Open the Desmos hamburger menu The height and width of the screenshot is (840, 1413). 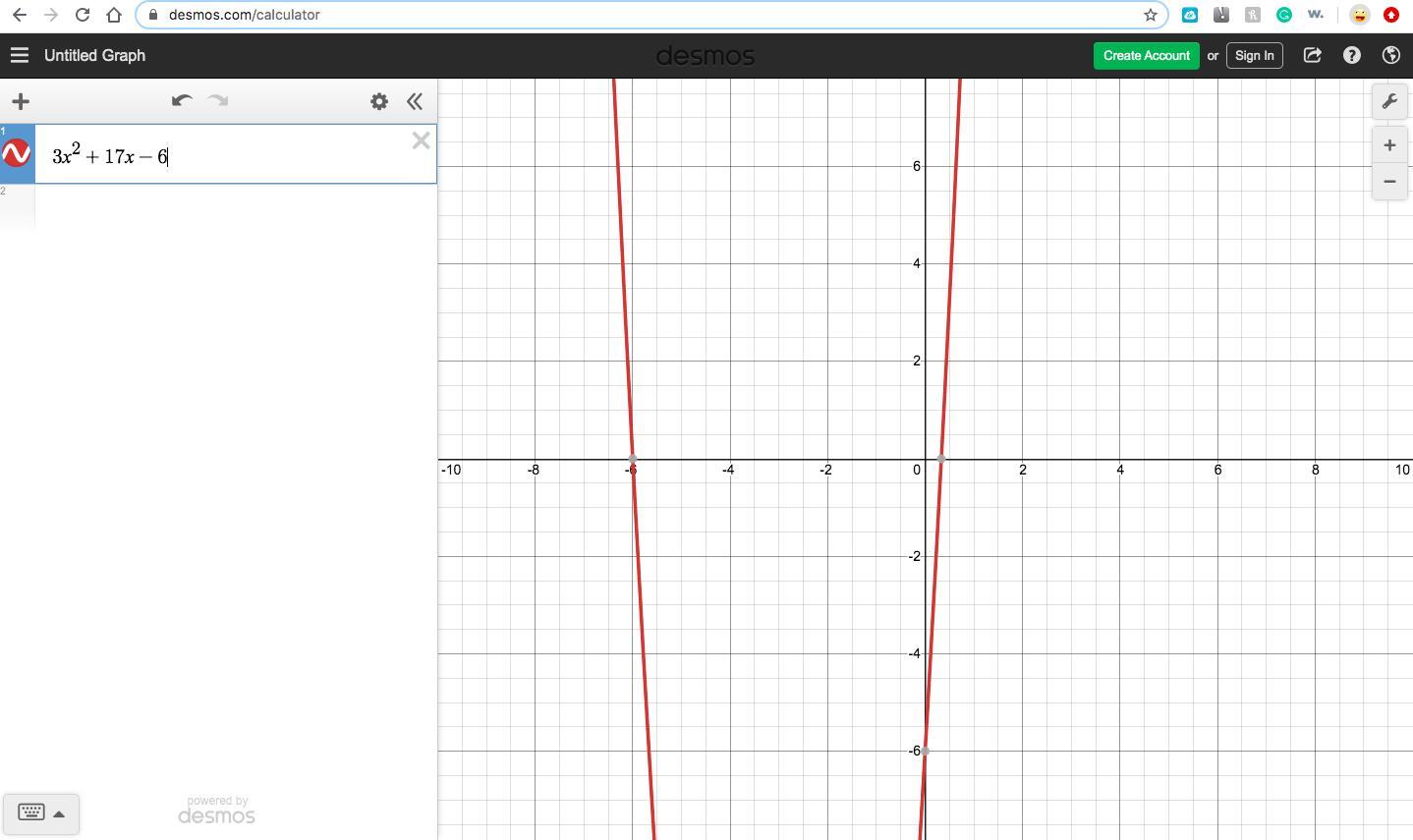click(x=20, y=56)
